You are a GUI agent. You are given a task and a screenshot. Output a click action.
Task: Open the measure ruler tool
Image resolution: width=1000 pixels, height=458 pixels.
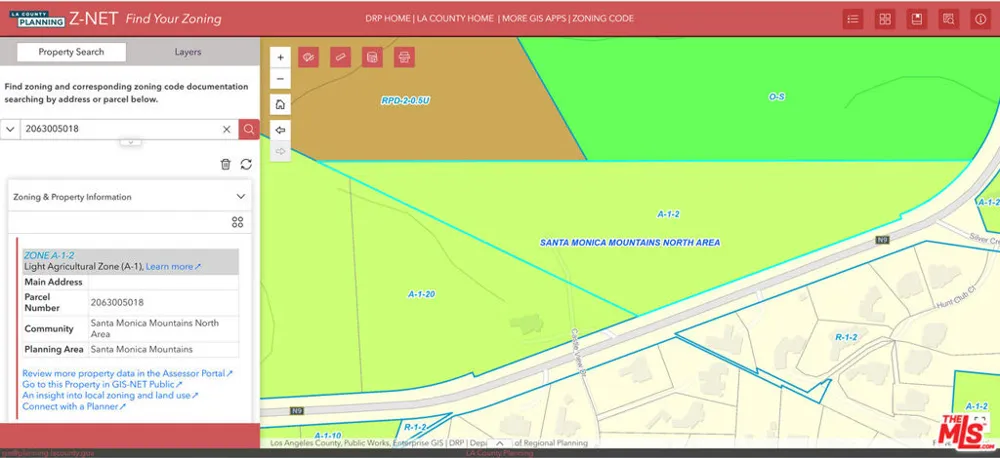(x=341, y=57)
